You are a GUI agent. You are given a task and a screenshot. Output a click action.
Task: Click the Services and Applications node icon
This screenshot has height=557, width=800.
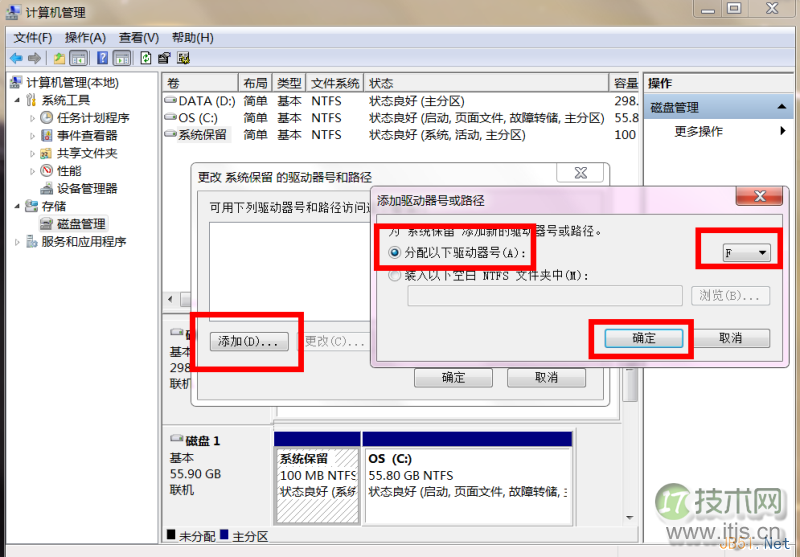[32, 241]
